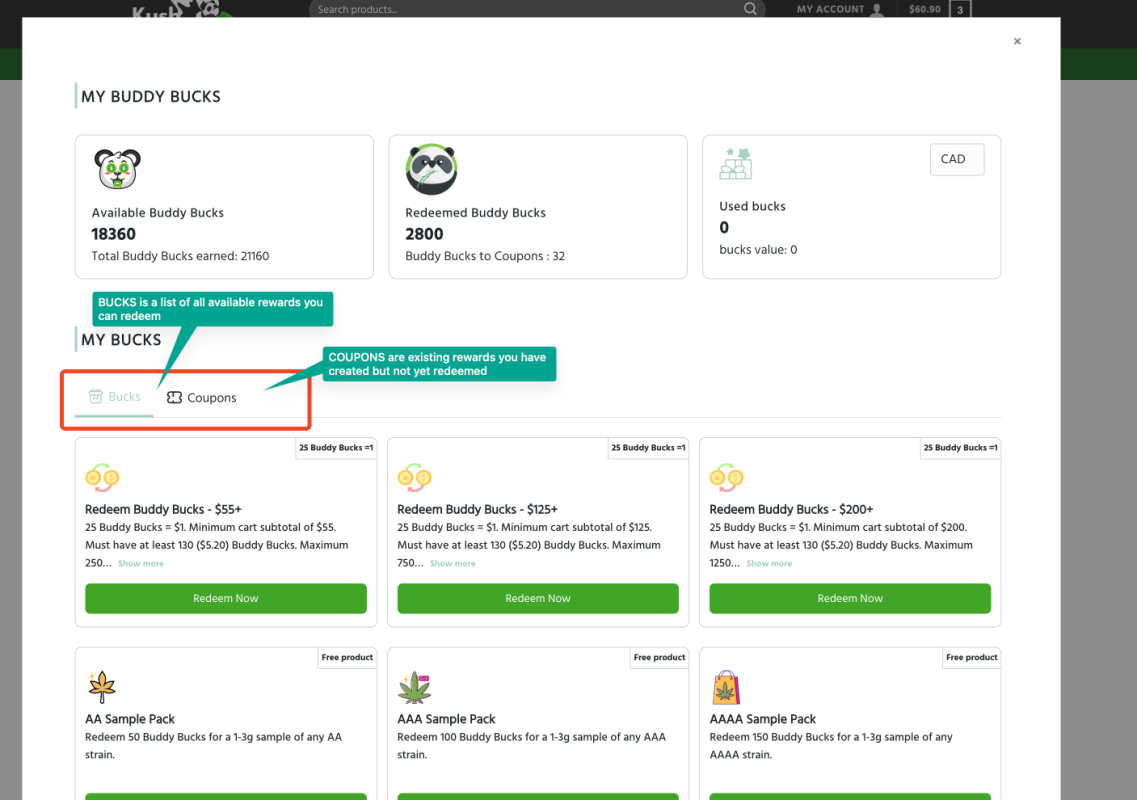1137x800 pixels.
Task: Switch to the Coupons tab
Action: coord(210,397)
